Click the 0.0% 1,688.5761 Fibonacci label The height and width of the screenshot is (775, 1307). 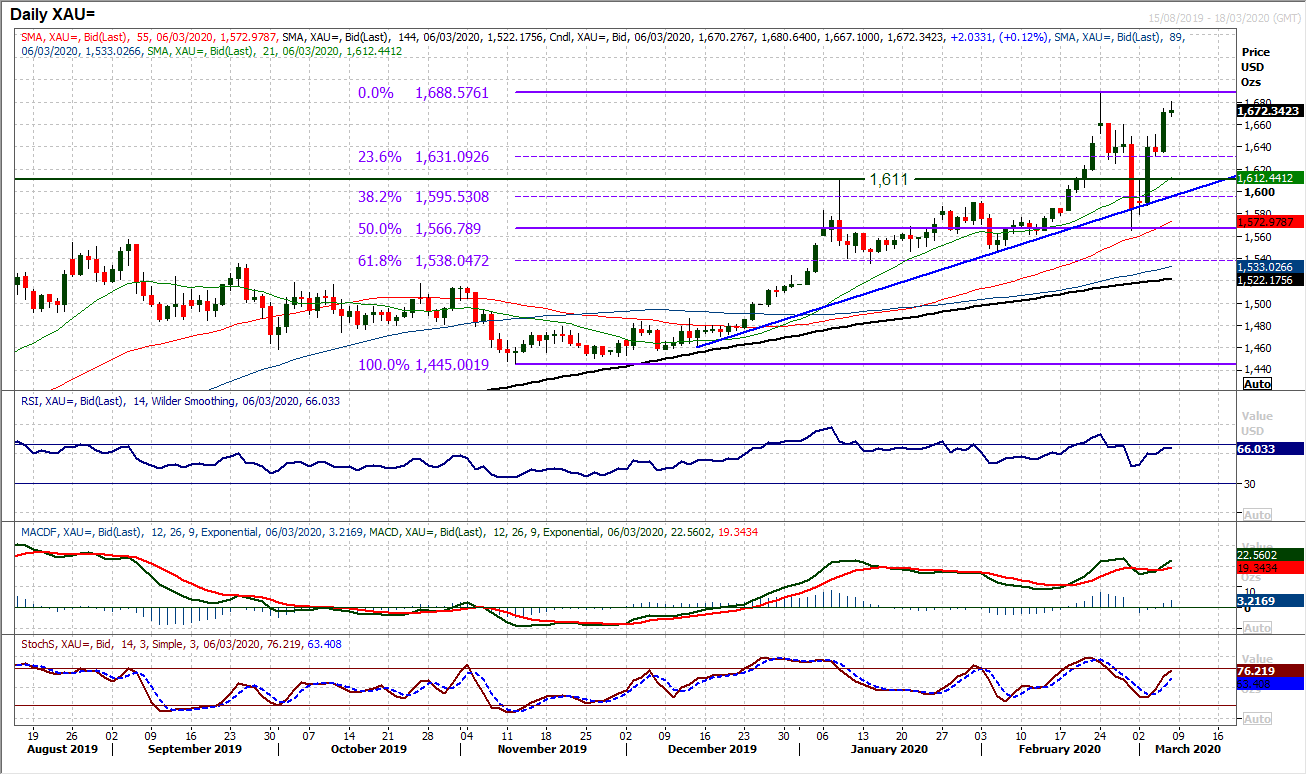(x=424, y=92)
